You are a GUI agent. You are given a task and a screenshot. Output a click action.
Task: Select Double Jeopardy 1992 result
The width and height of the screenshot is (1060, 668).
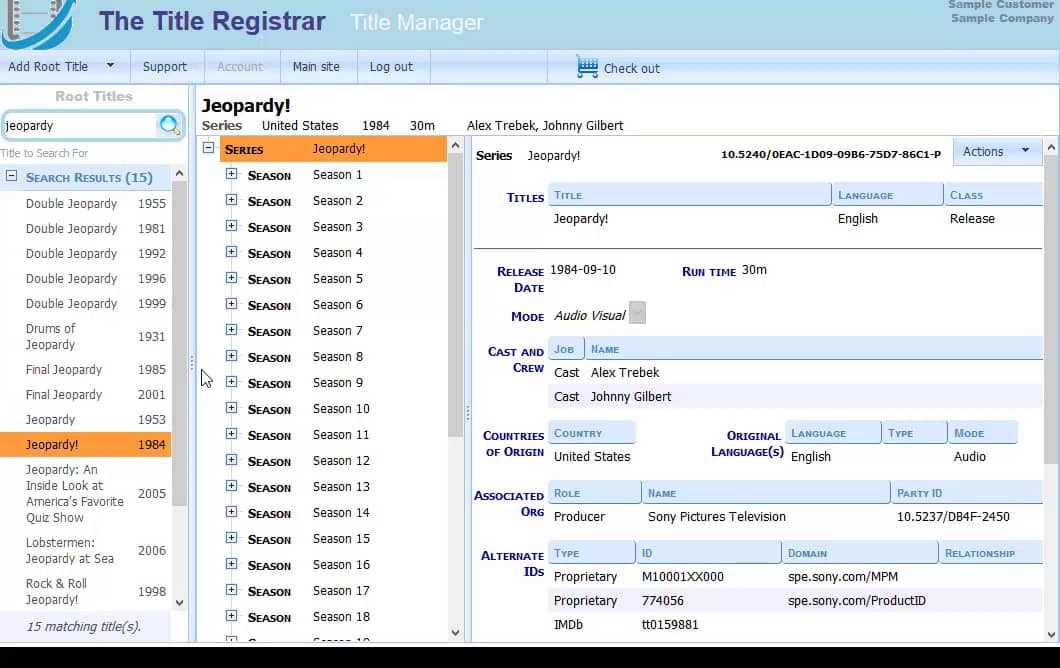click(x=85, y=254)
